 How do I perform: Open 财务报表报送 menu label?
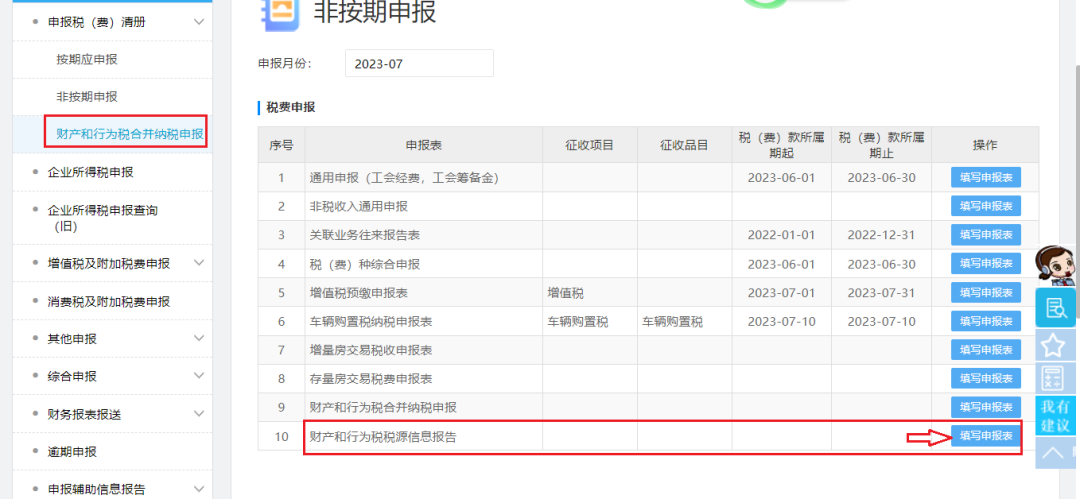[x=84, y=414]
